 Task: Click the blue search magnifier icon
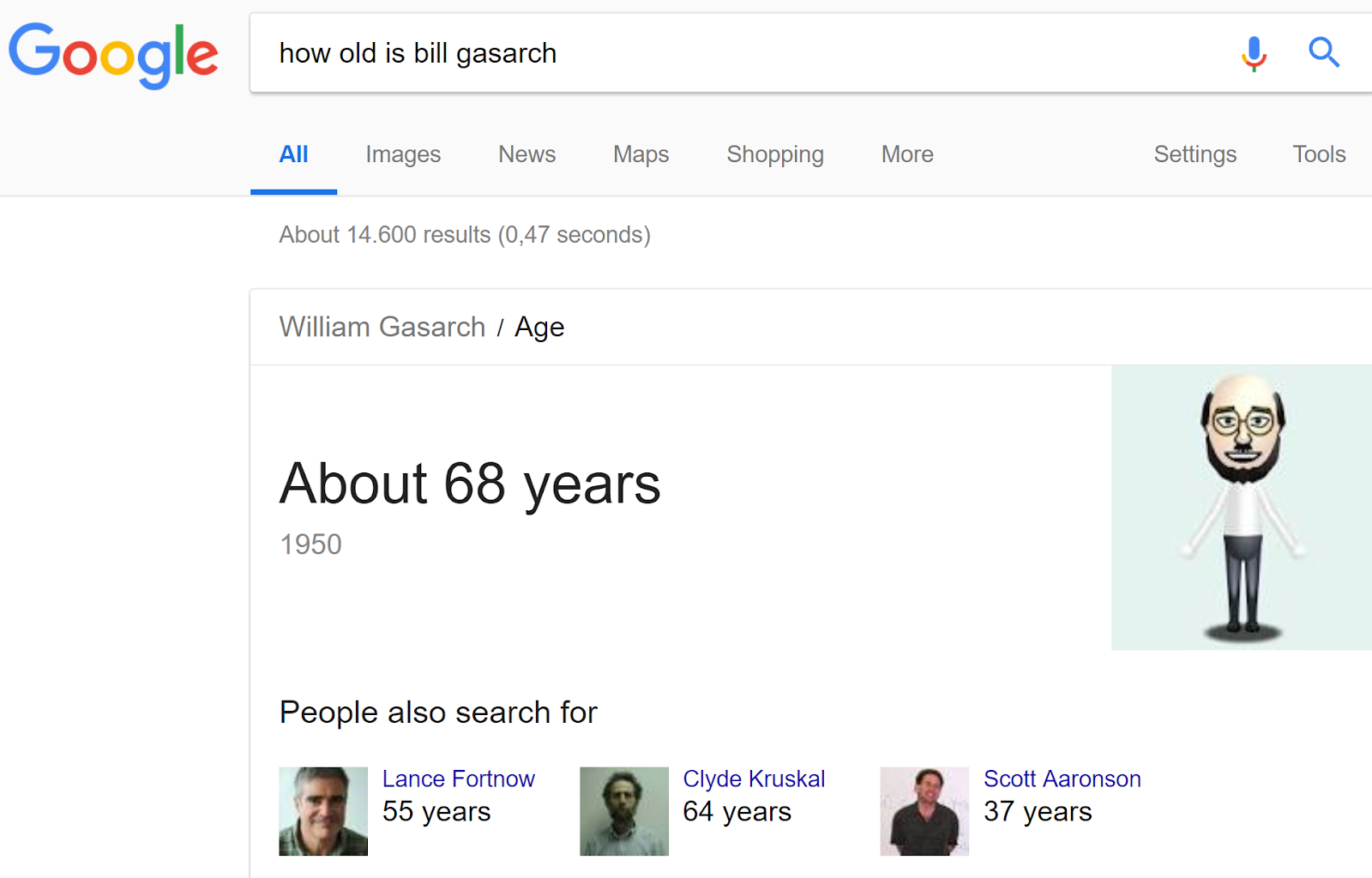[x=1323, y=53]
